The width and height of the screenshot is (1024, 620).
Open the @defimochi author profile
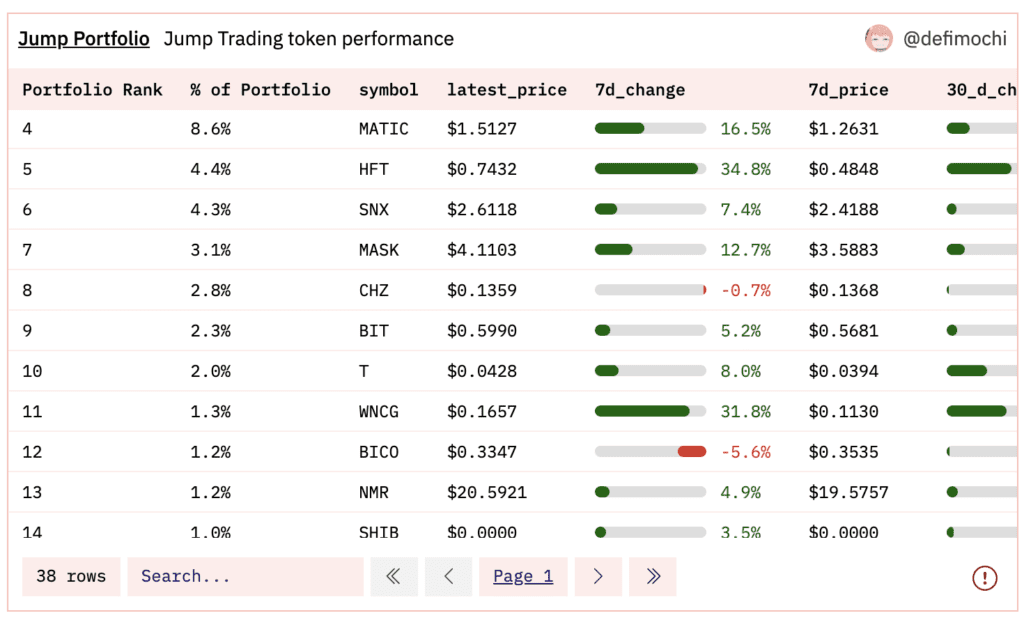955,39
